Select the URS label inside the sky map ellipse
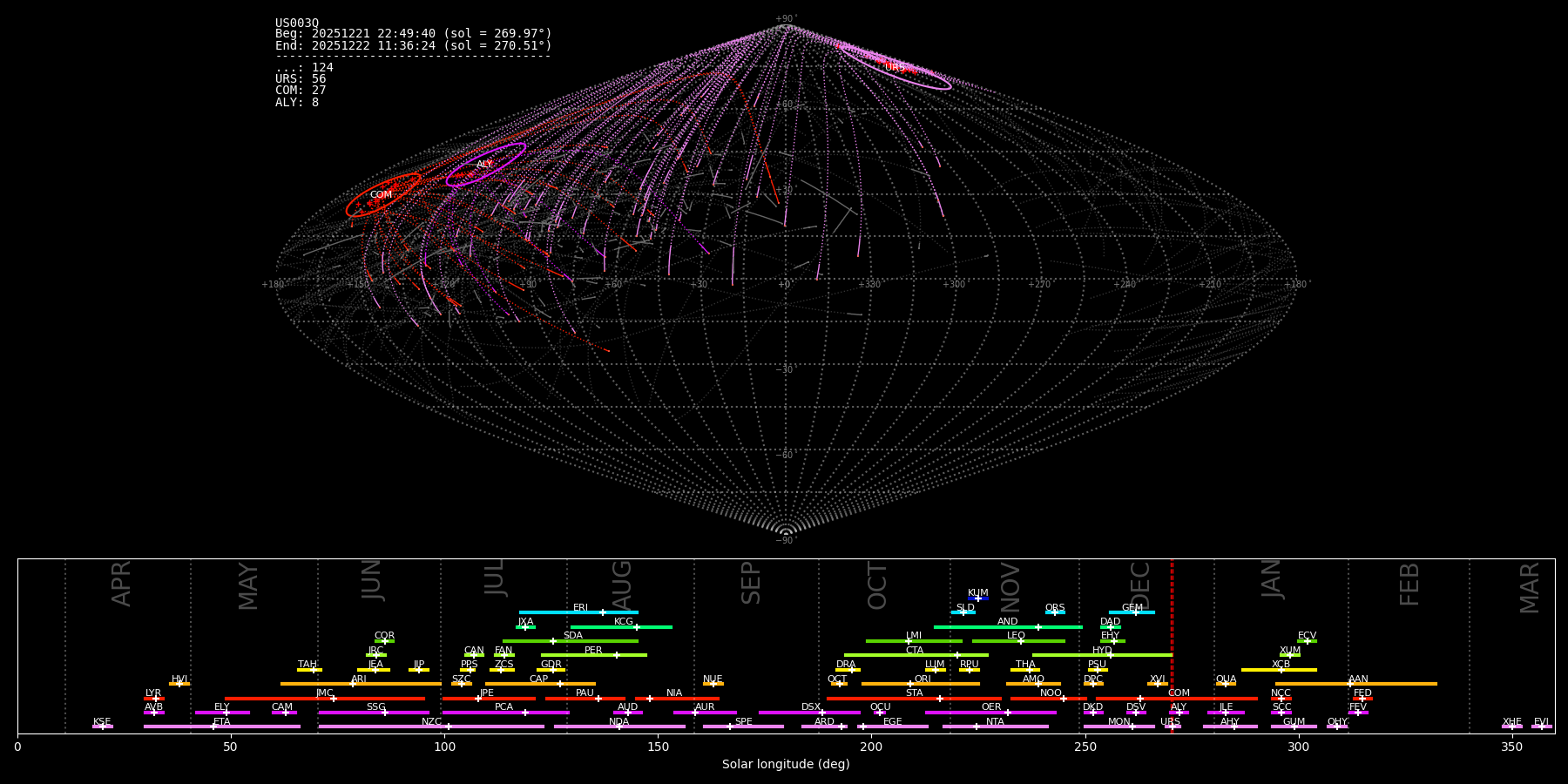This screenshot has height=784, width=1568. pyautogui.click(x=895, y=67)
